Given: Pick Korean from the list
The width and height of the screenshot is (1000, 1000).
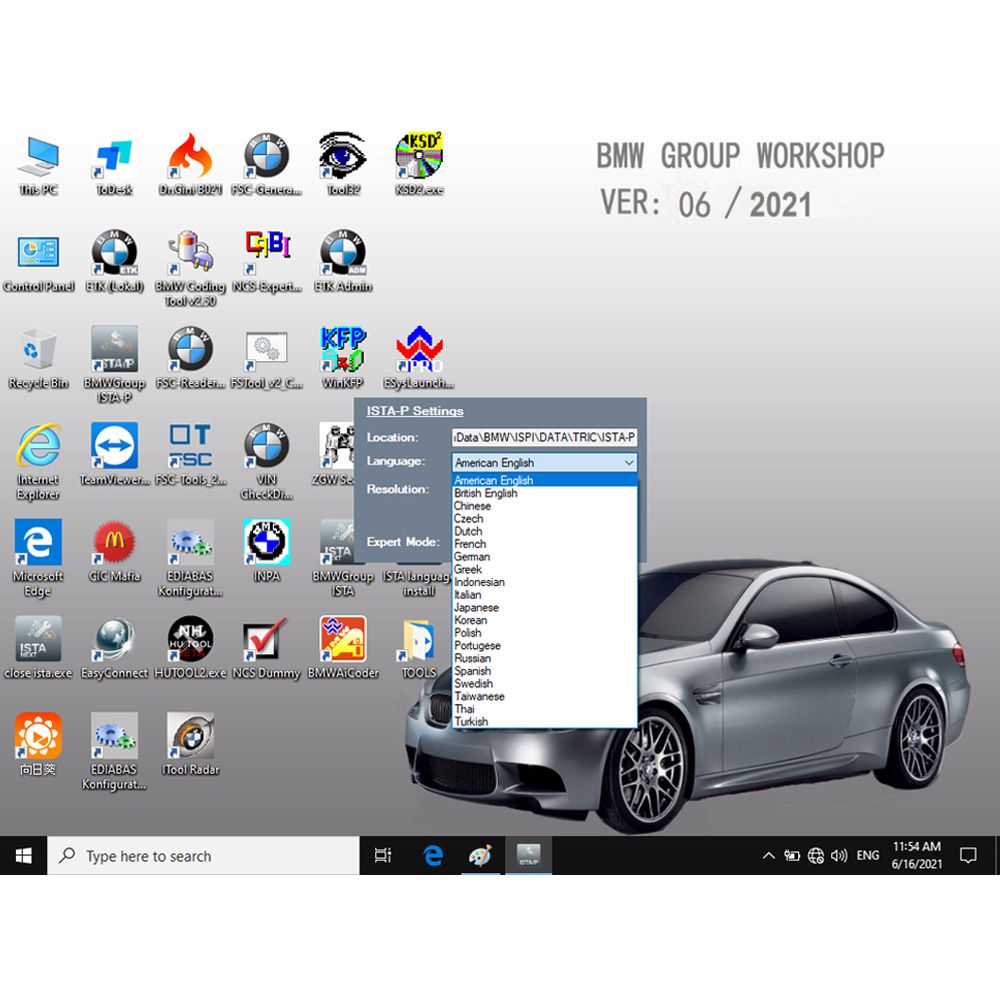Looking at the screenshot, I should [545, 620].
